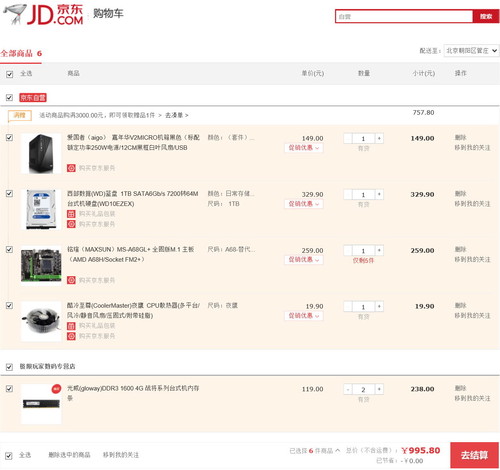Move CoolerMaster cooler to my favorites

coord(472,315)
